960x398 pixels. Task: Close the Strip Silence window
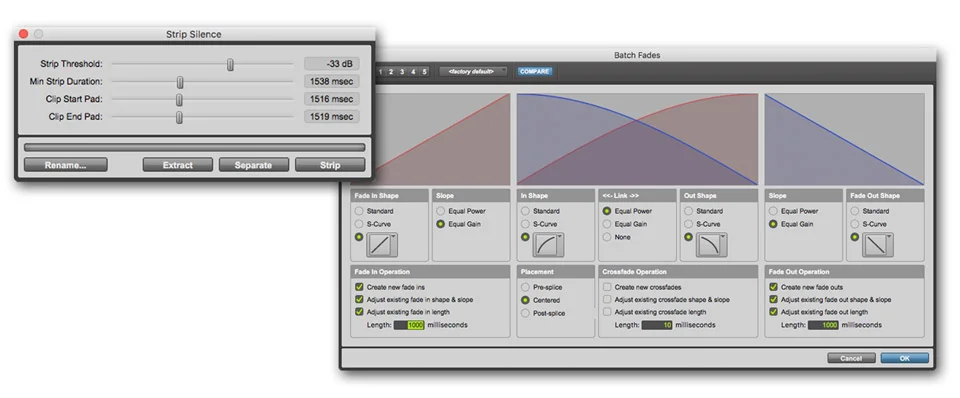24,34
